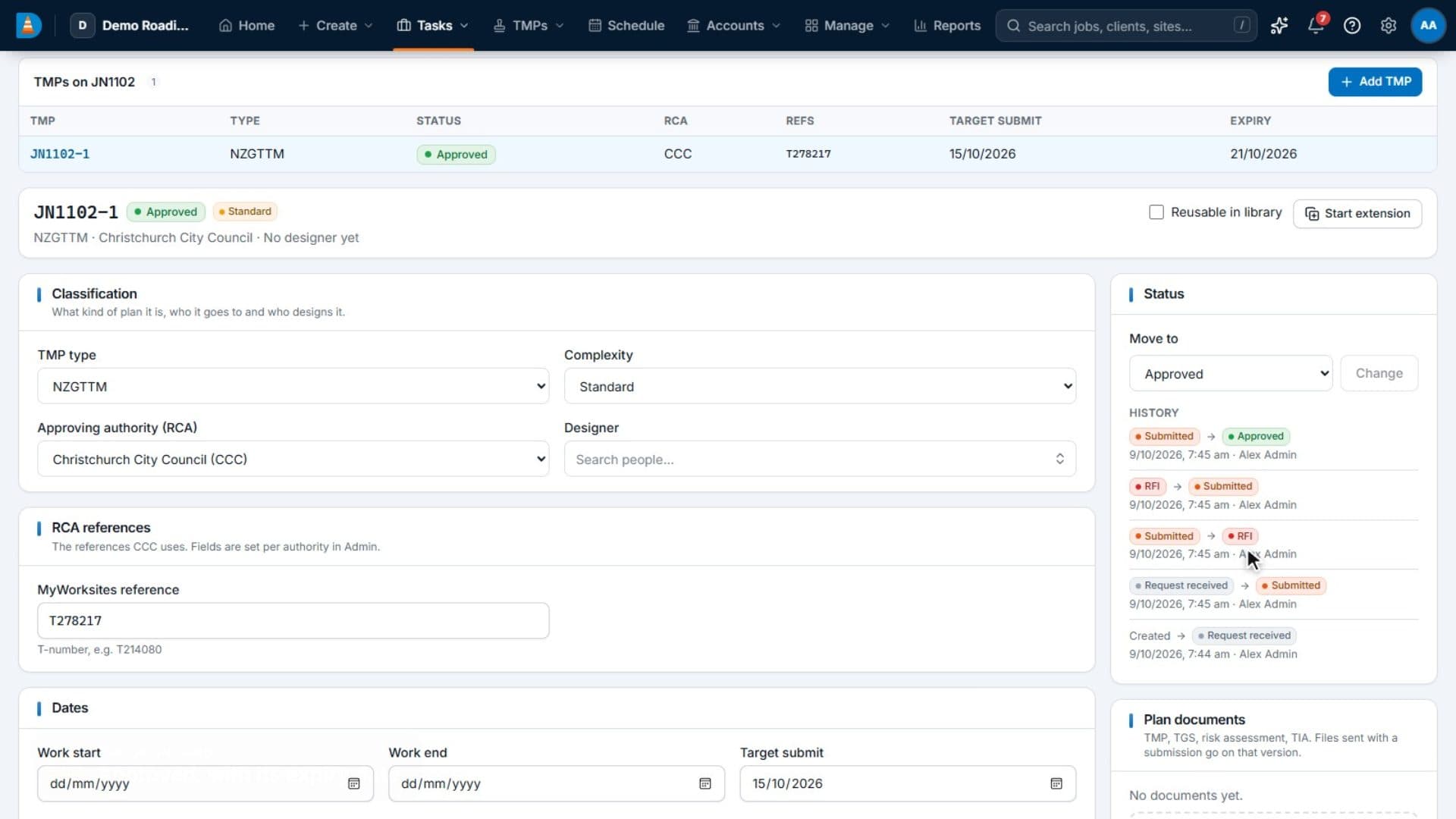The width and height of the screenshot is (1456, 819).
Task: Open the Approving authority (RCA) dropdown
Action: (x=293, y=459)
